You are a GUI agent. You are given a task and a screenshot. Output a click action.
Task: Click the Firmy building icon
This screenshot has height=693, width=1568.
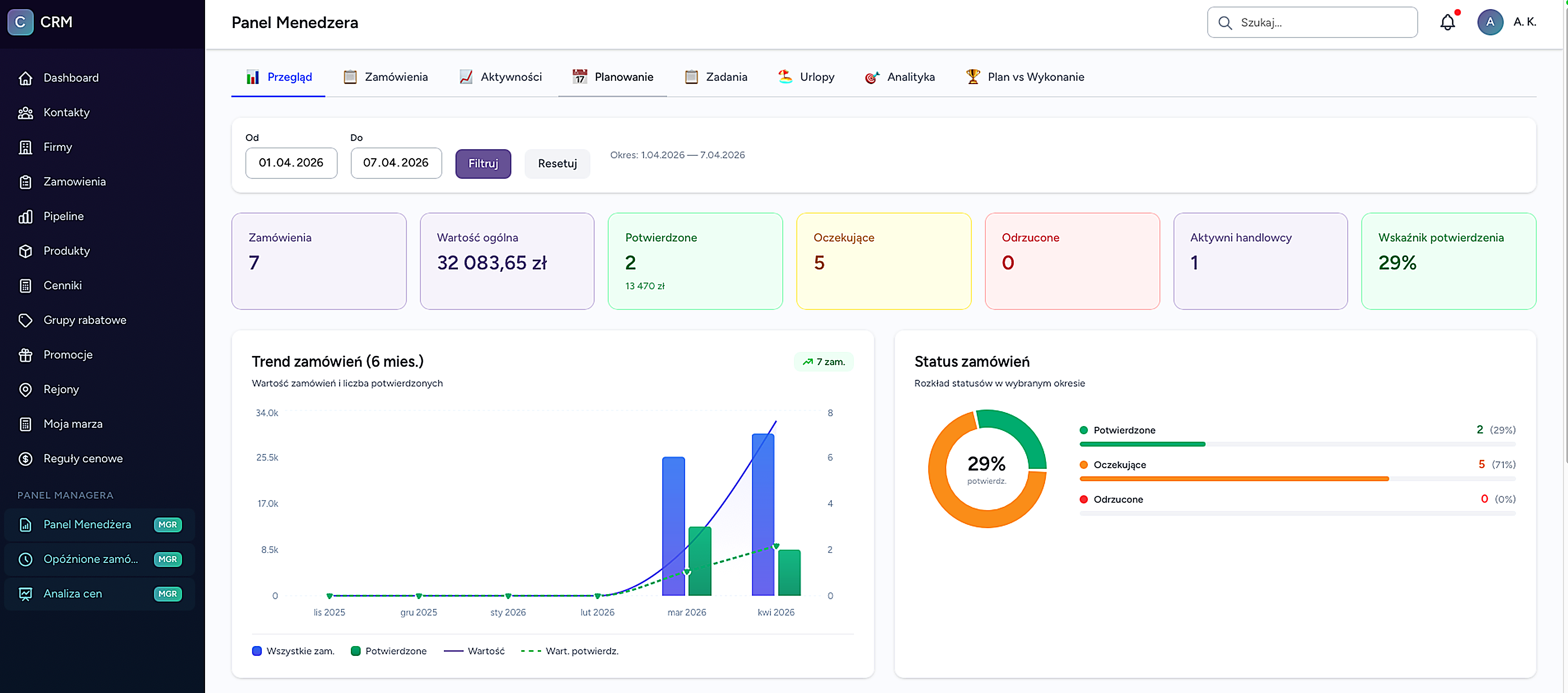pos(26,147)
